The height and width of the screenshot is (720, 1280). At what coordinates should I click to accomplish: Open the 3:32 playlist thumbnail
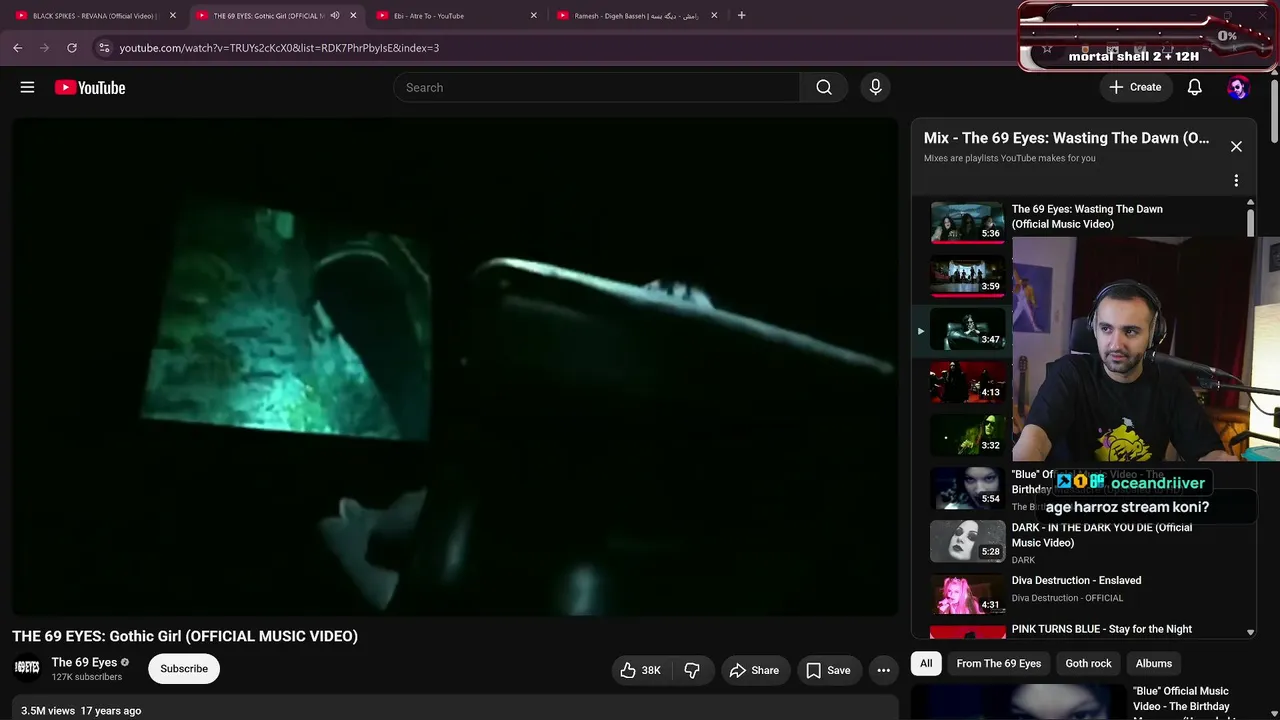point(967,435)
